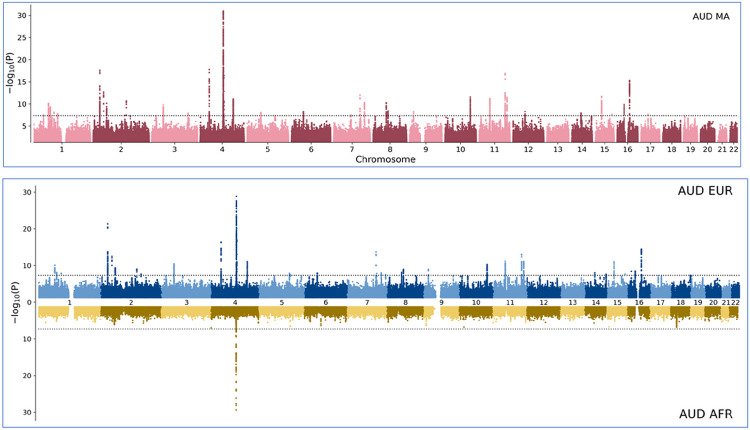This screenshot has height=430, width=750.
Task: Click chromosome label "4" in AUD MA plot
Action: (x=222, y=149)
